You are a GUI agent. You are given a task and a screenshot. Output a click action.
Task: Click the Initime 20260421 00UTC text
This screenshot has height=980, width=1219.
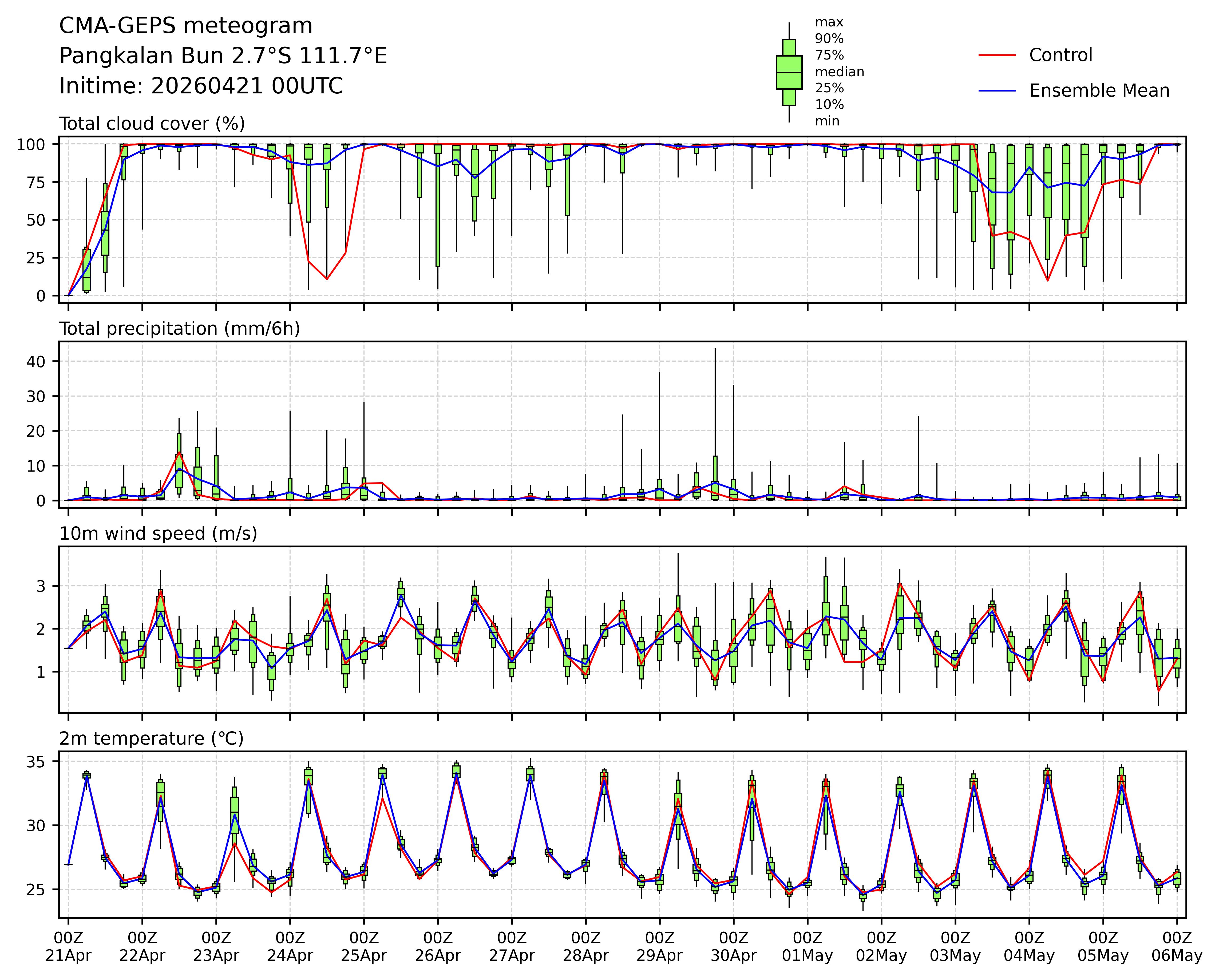click(201, 86)
